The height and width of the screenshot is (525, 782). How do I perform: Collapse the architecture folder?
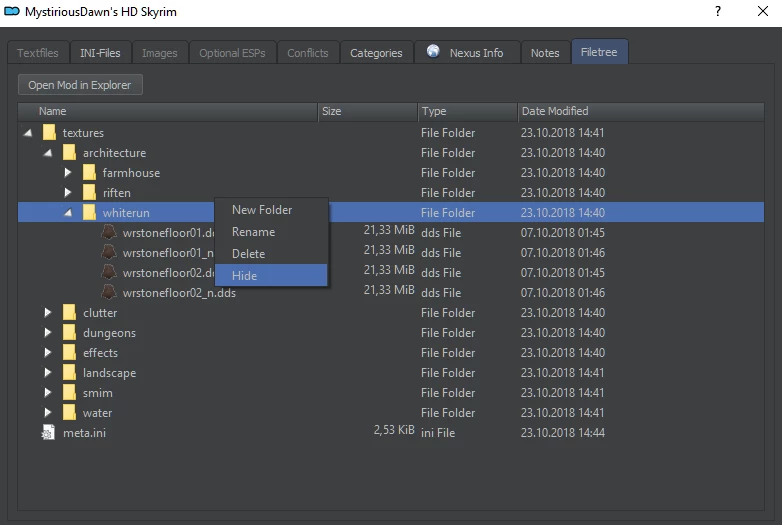pyautogui.click(x=48, y=153)
